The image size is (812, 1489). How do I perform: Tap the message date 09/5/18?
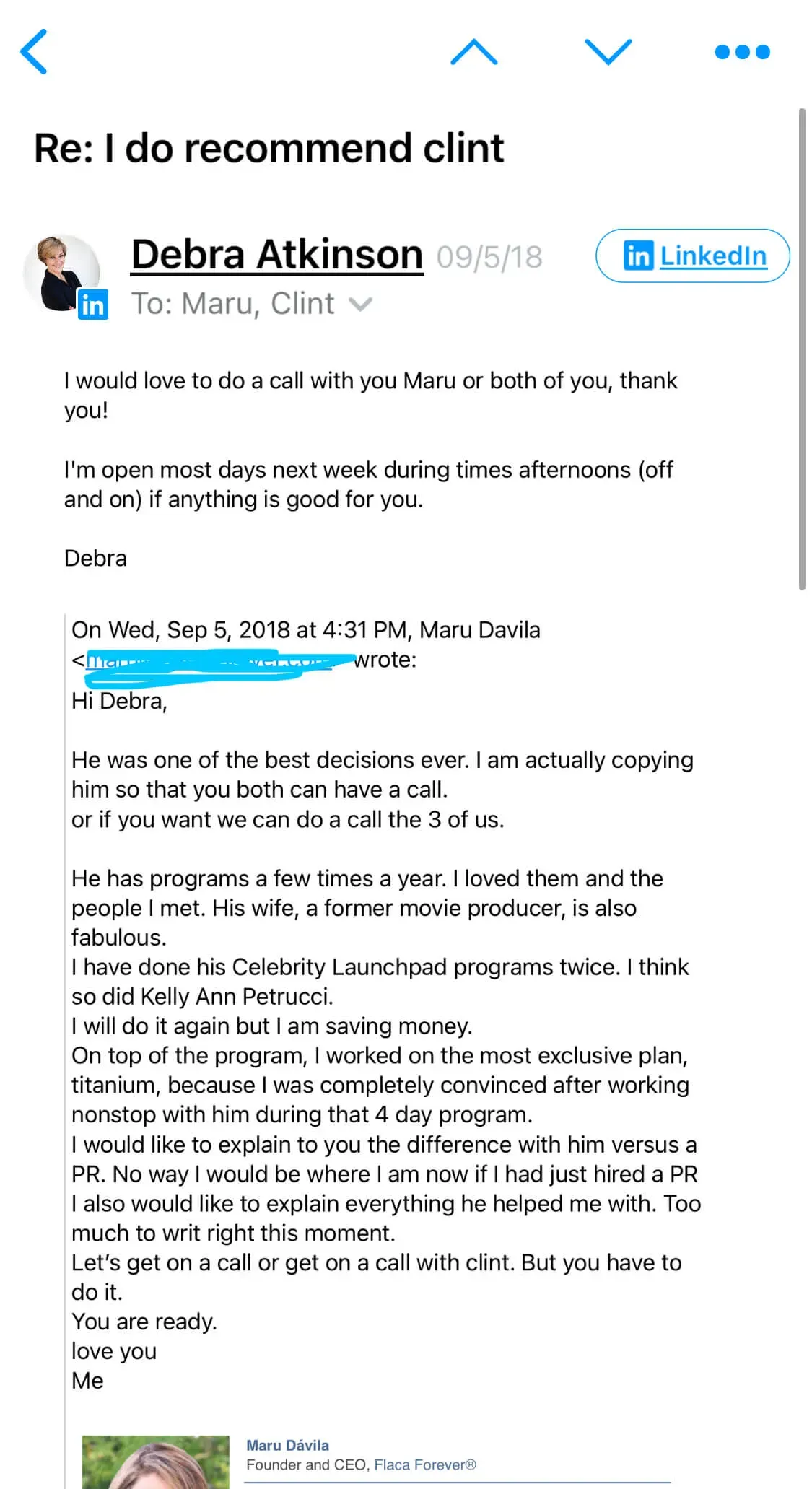(489, 257)
